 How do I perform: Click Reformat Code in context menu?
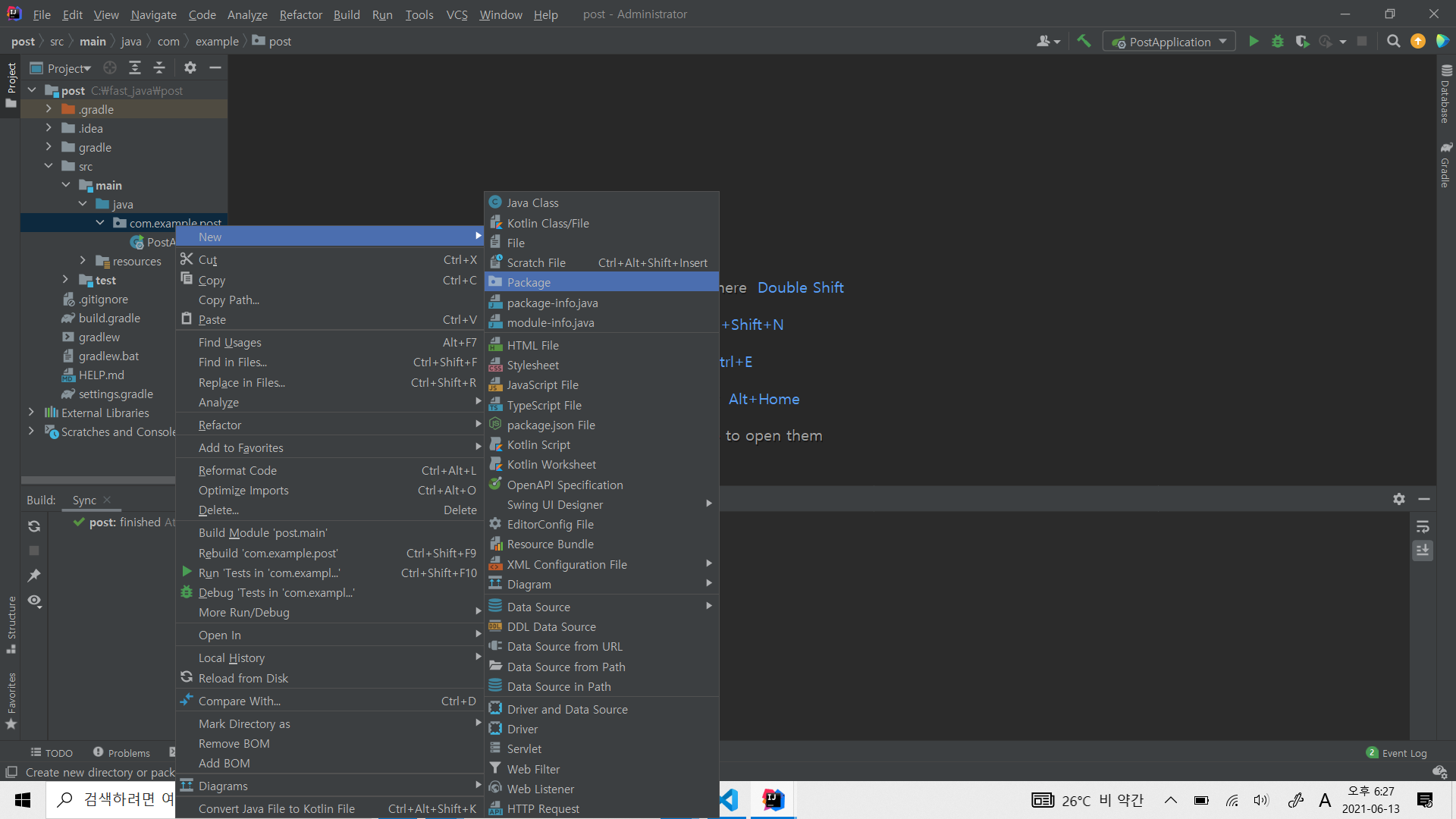tap(237, 470)
